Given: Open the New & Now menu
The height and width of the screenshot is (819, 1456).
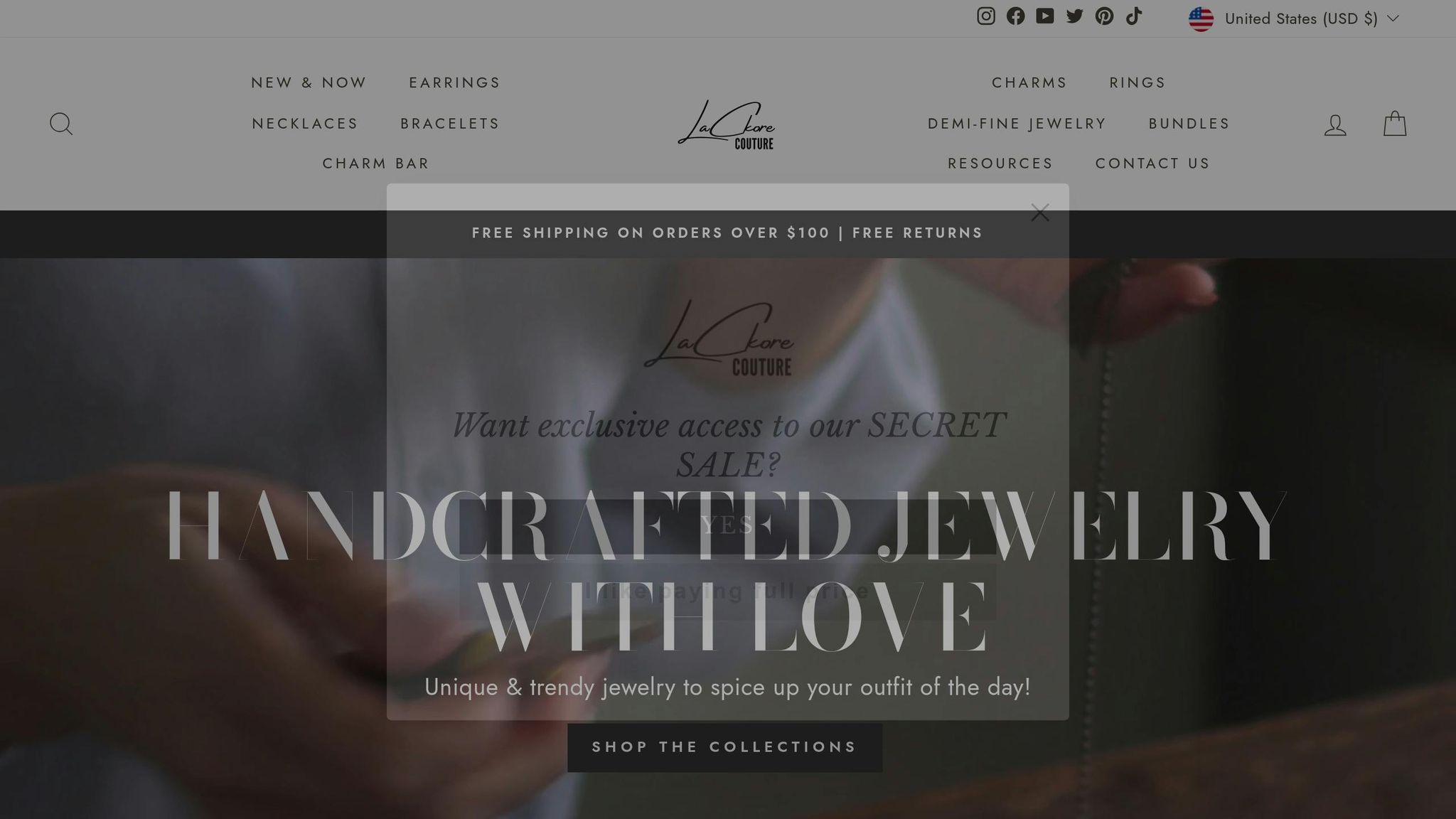Looking at the screenshot, I should 309,82.
